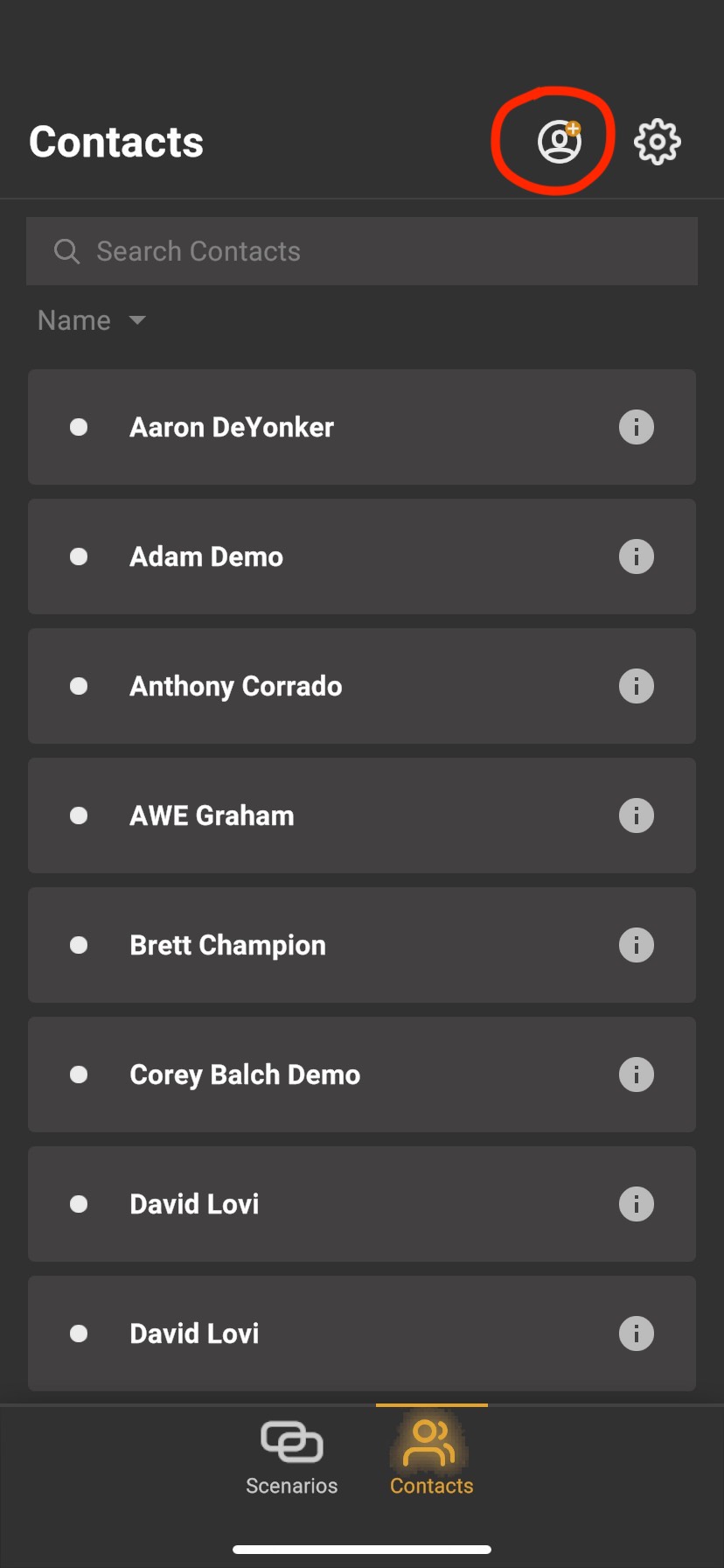Select Brett Champion status dot
The width and height of the screenshot is (724, 1568).
79,945
